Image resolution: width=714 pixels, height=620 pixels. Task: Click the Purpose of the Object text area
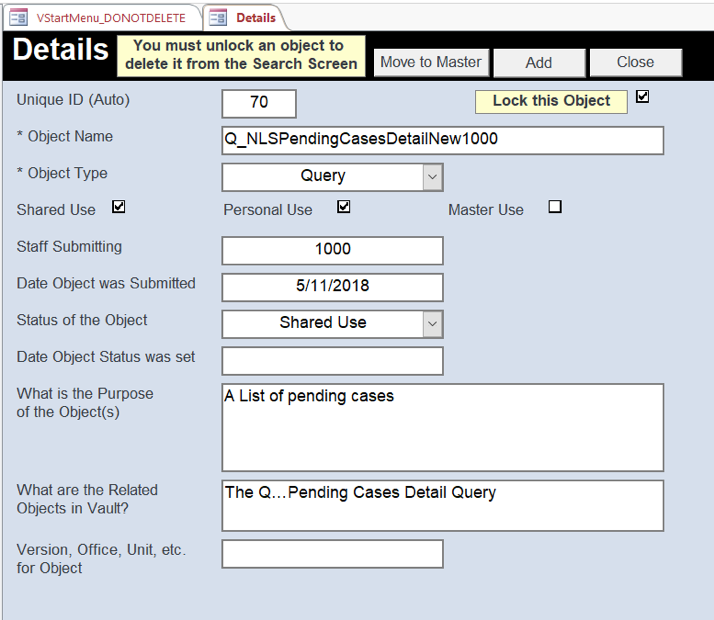[442, 427]
